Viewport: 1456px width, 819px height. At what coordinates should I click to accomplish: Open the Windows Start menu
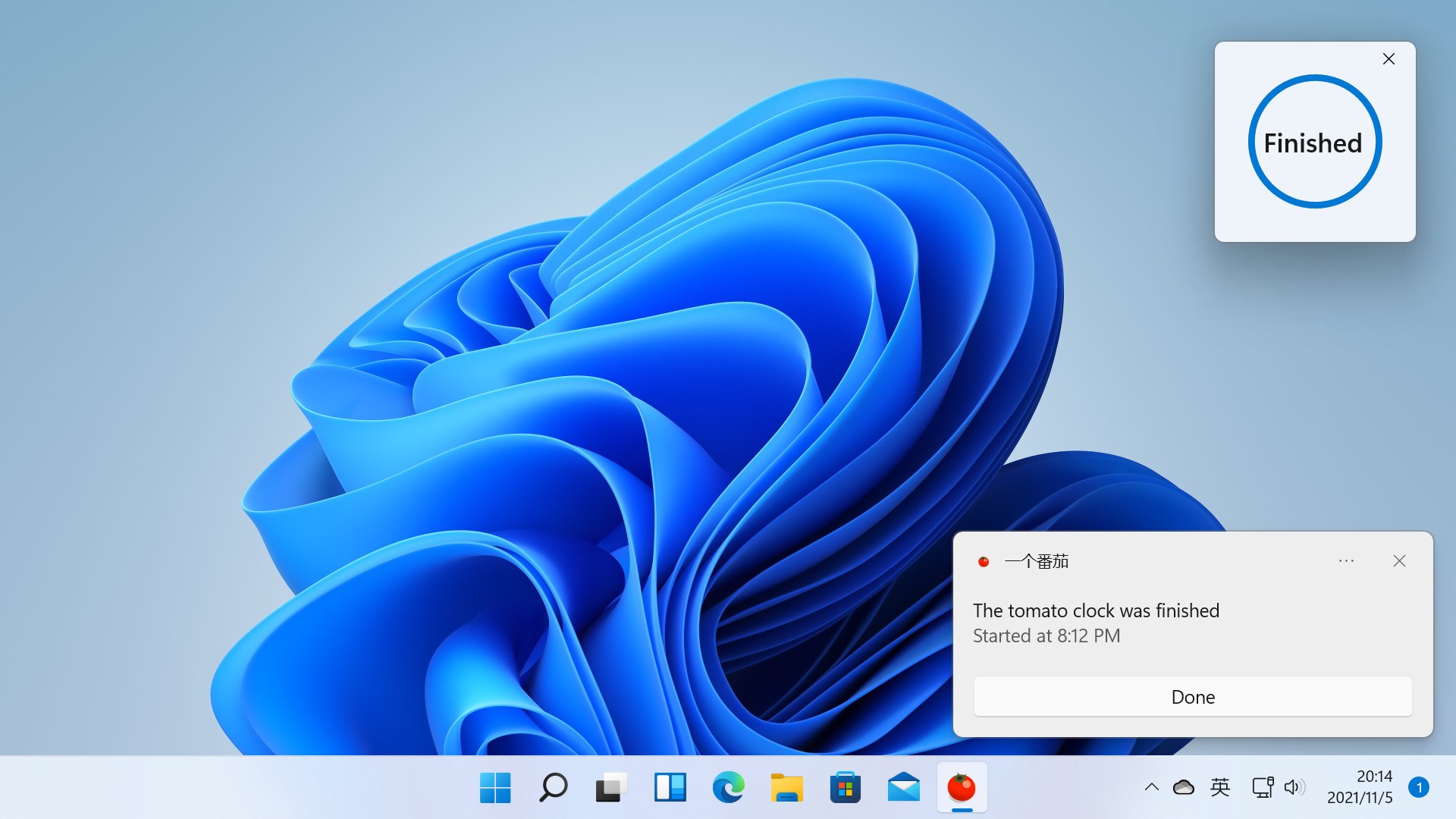coord(495,788)
